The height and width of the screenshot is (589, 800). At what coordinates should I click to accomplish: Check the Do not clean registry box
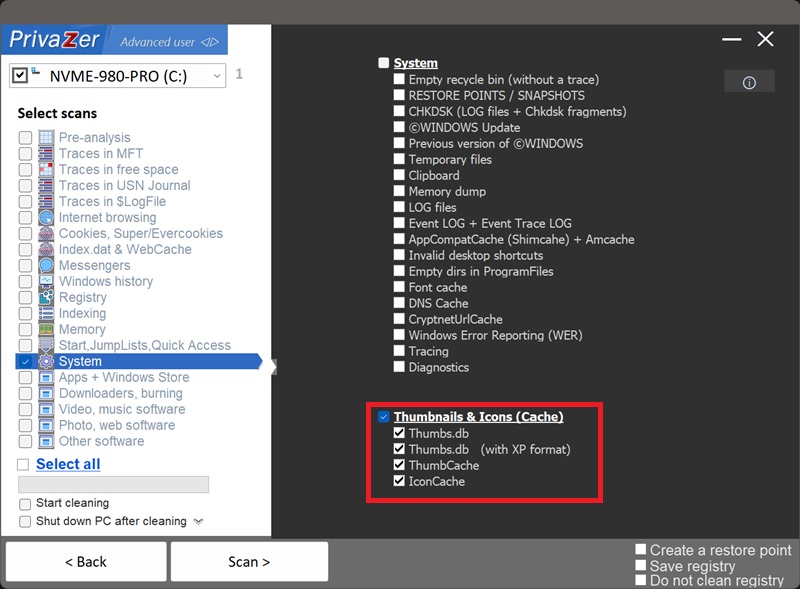click(x=640, y=580)
